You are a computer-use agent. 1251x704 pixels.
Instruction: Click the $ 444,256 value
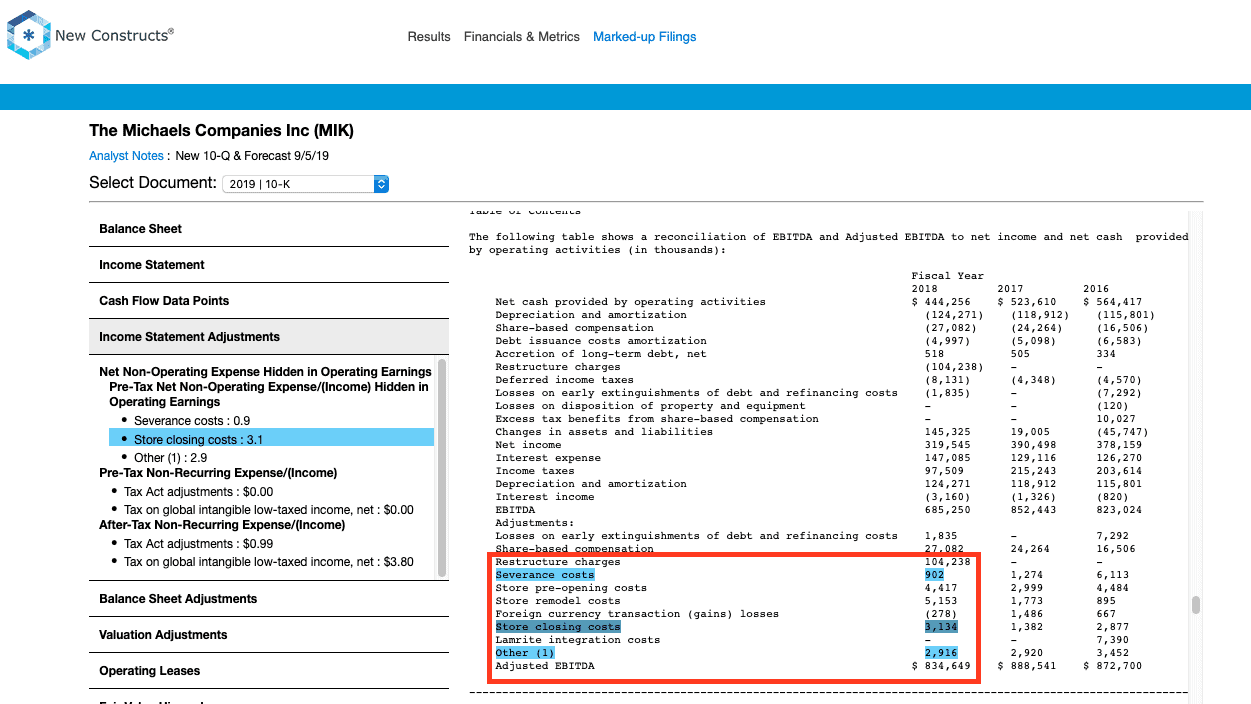[x=941, y=302]
